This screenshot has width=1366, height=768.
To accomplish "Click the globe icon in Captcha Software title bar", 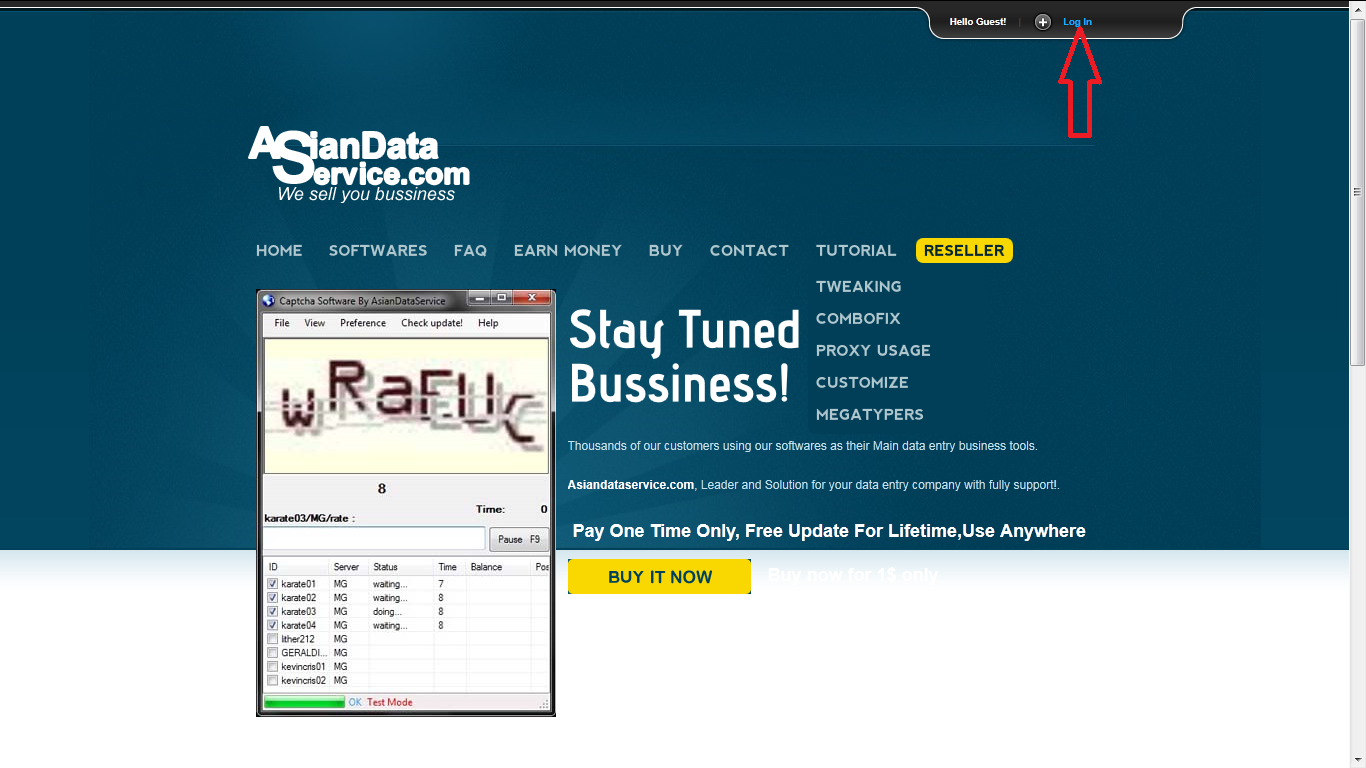I will pyautogui.click(x=268, y=301).
